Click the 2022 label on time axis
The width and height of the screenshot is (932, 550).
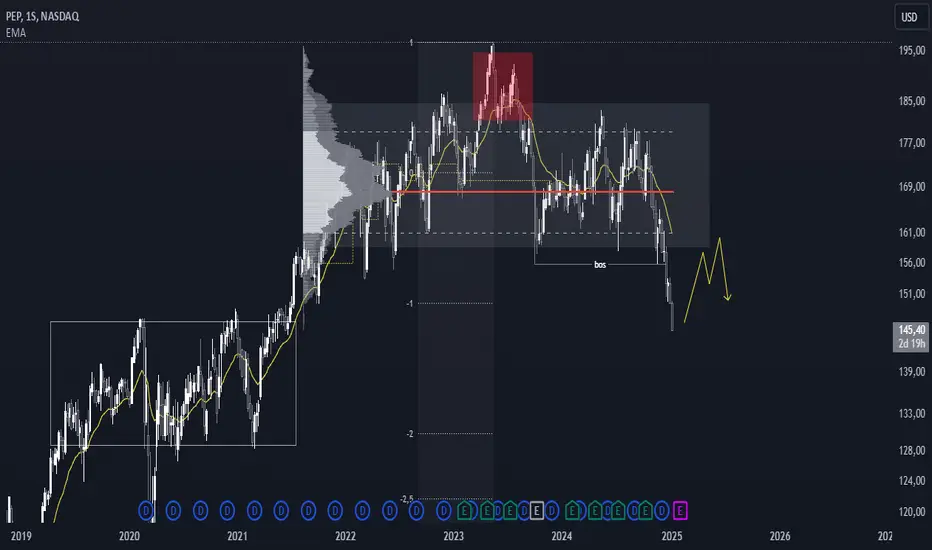[x=345, y=536]
